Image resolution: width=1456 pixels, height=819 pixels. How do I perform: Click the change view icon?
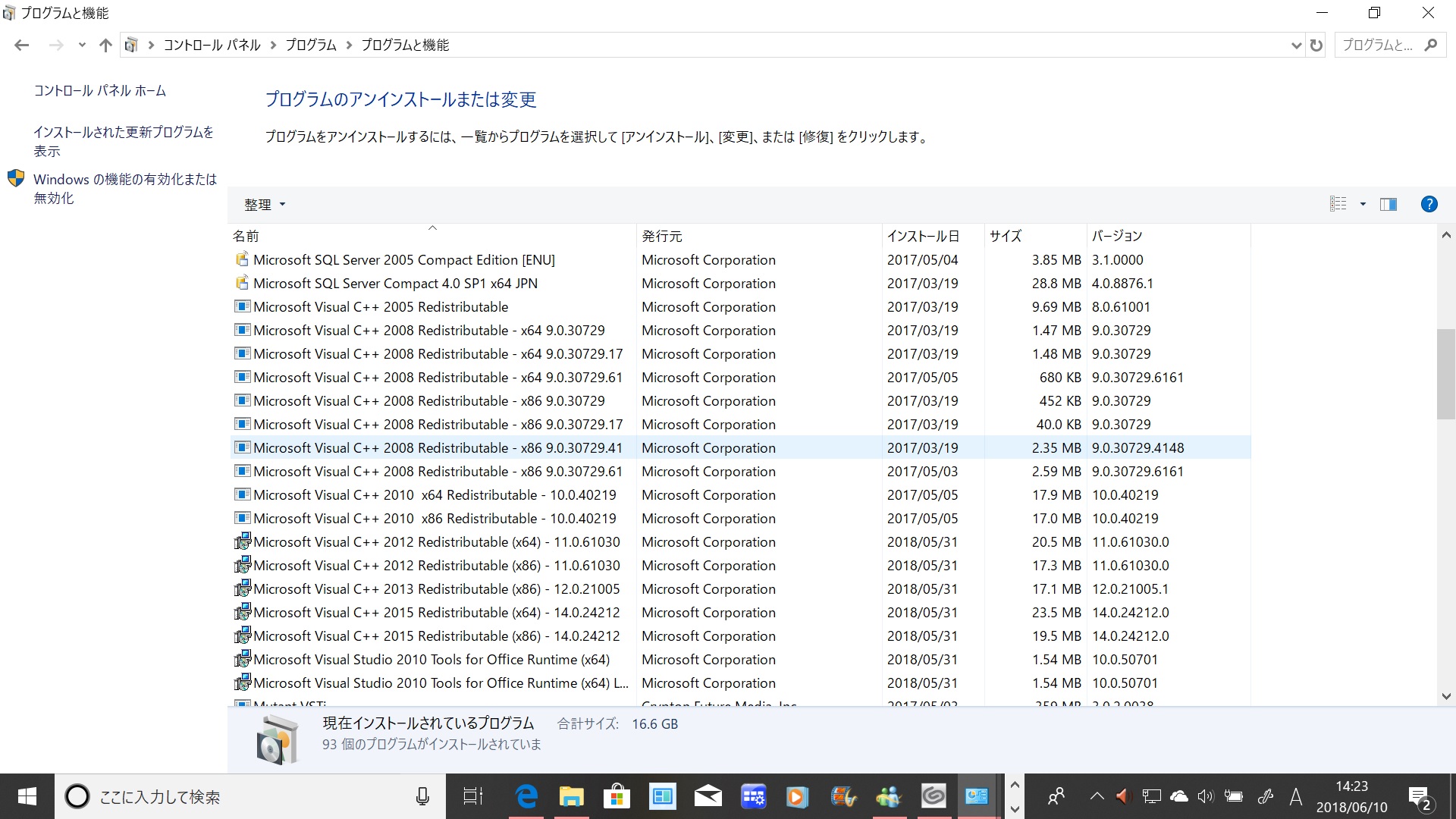[1338, 204]
